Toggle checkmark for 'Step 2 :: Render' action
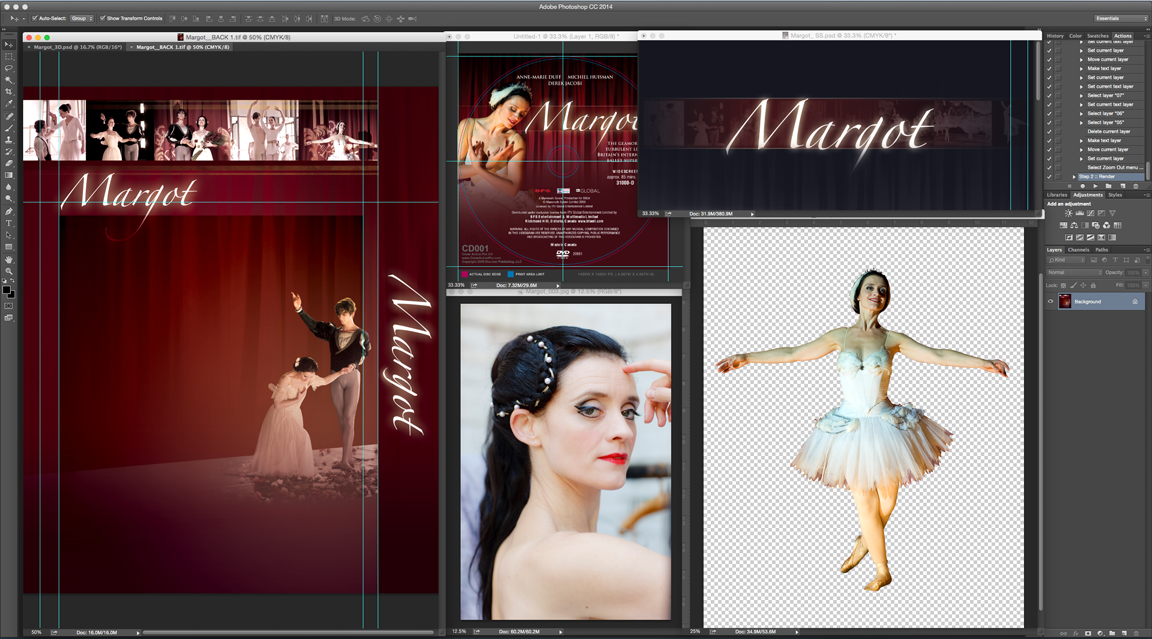Image resolution: width=1152 pixels, height=639 pixels. [1048, 176]
